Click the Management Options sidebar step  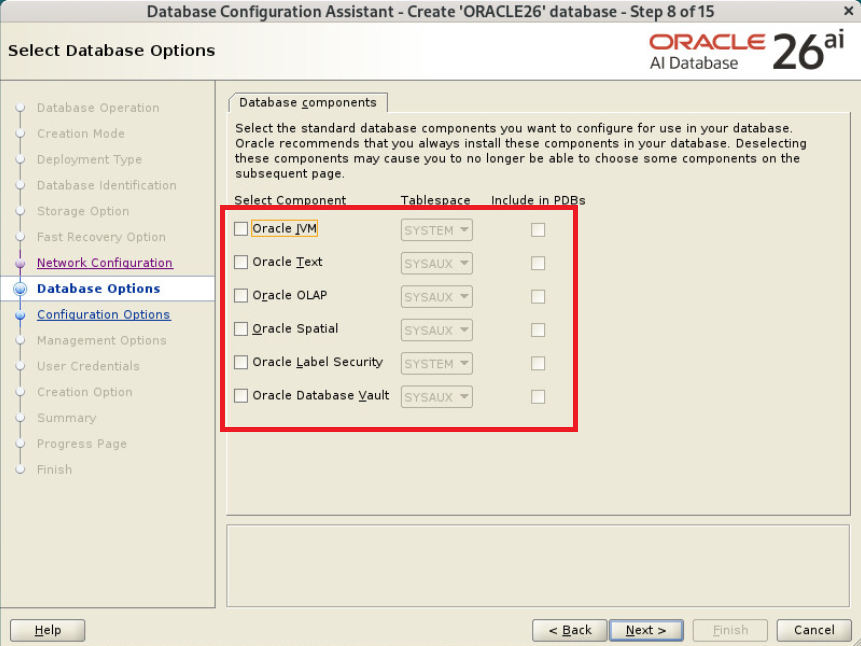point(102,340)
